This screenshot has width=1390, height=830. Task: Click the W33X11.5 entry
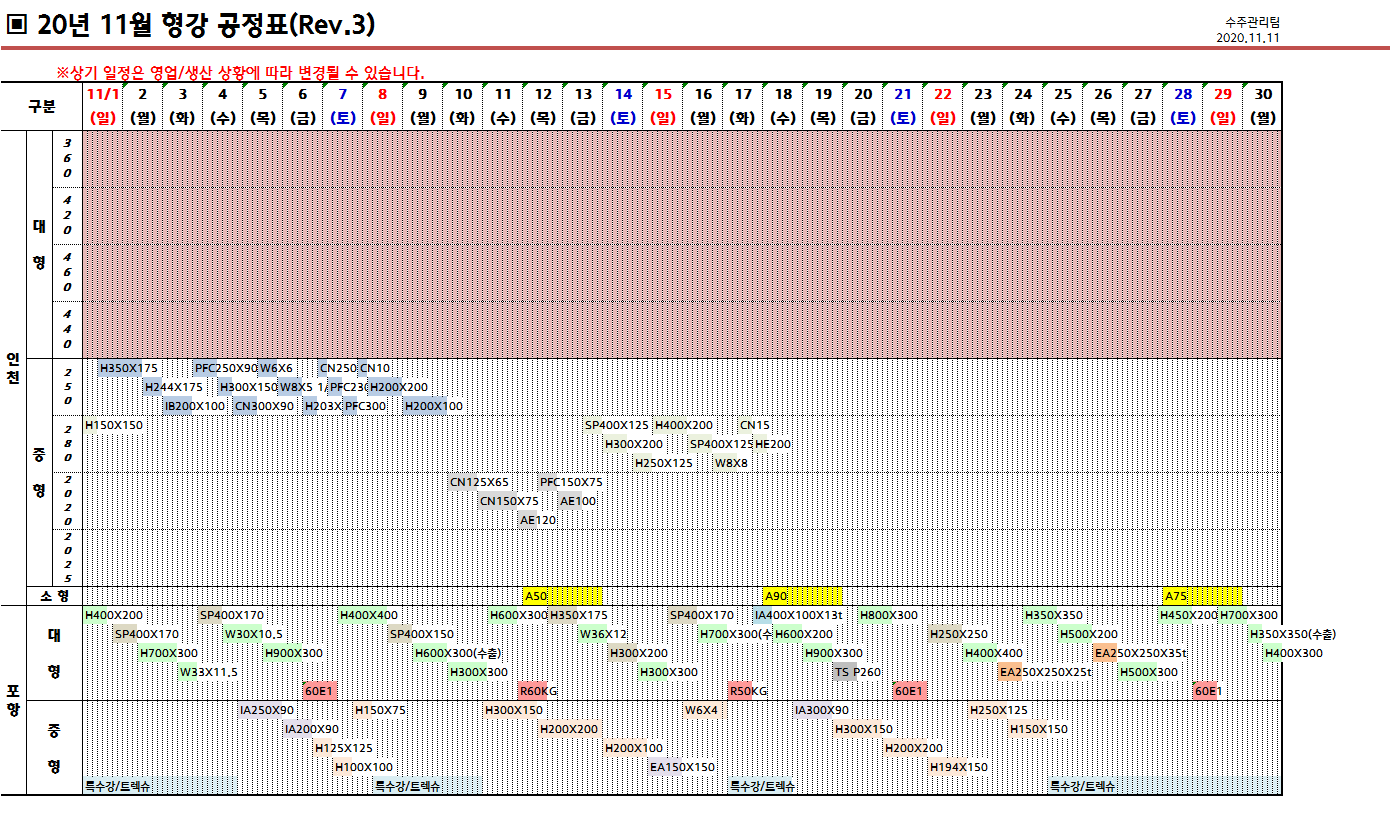tap(209, 672)
